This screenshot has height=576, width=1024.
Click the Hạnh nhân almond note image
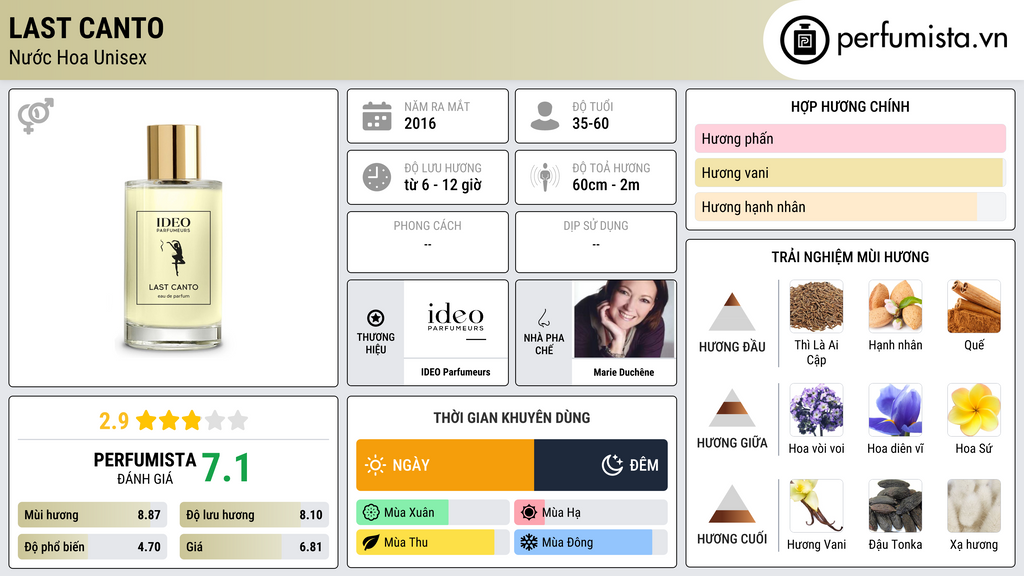coord(895,306)
